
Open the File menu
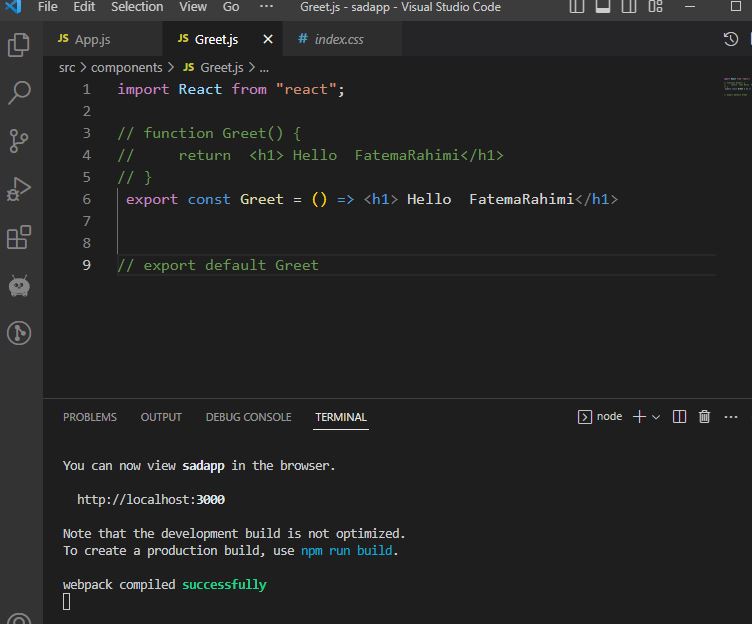47,7
